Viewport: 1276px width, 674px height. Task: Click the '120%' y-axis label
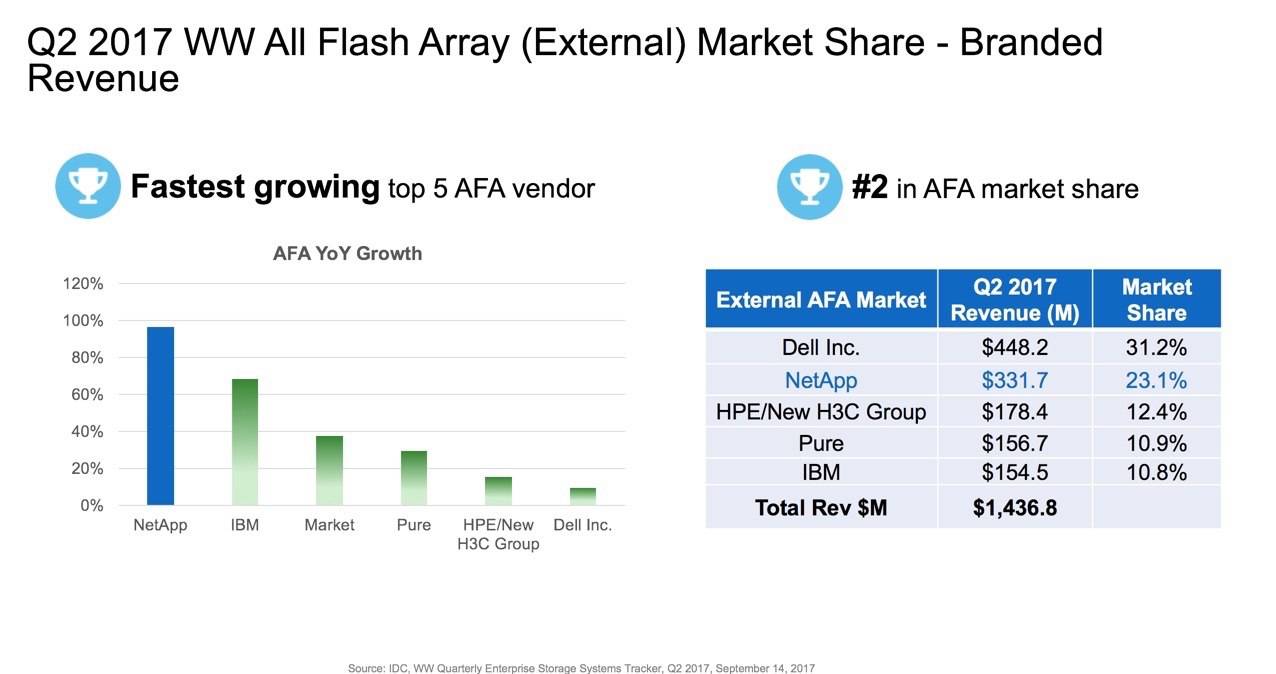pos(84,284)
